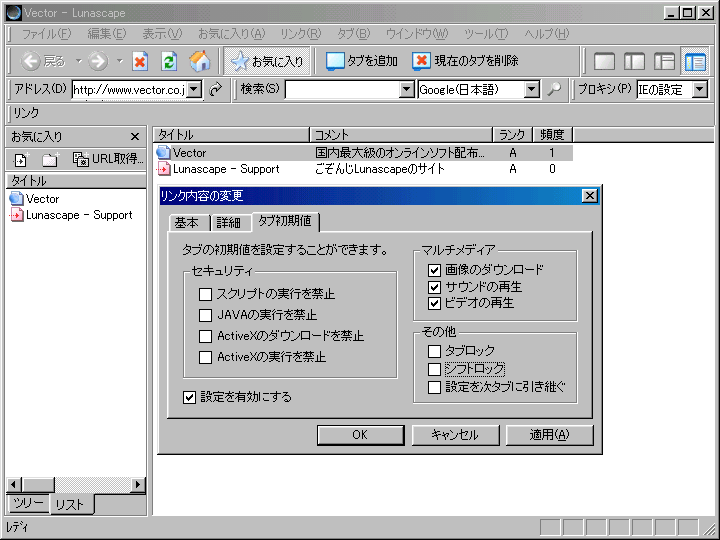Sort by コメント column header
Screen dimensions: 720x540
tap(401, 135)
